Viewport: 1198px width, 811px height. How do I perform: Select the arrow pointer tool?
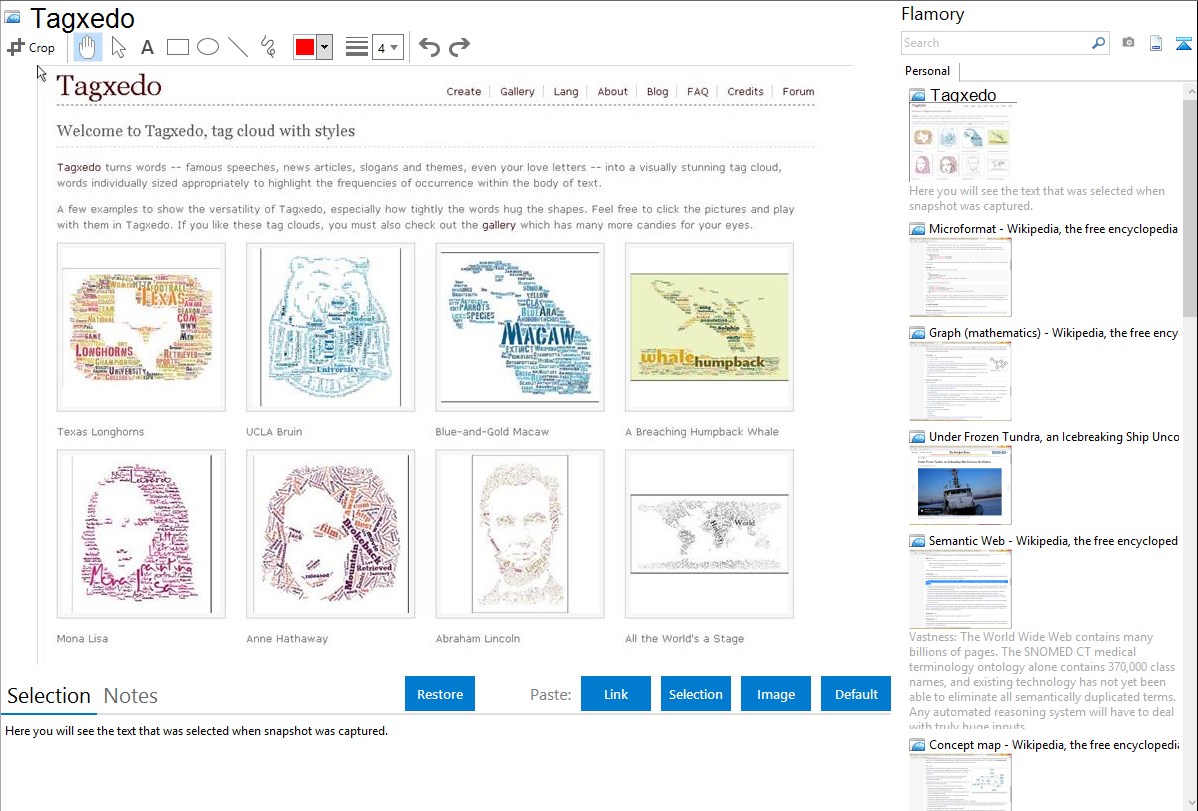point(118,47)
